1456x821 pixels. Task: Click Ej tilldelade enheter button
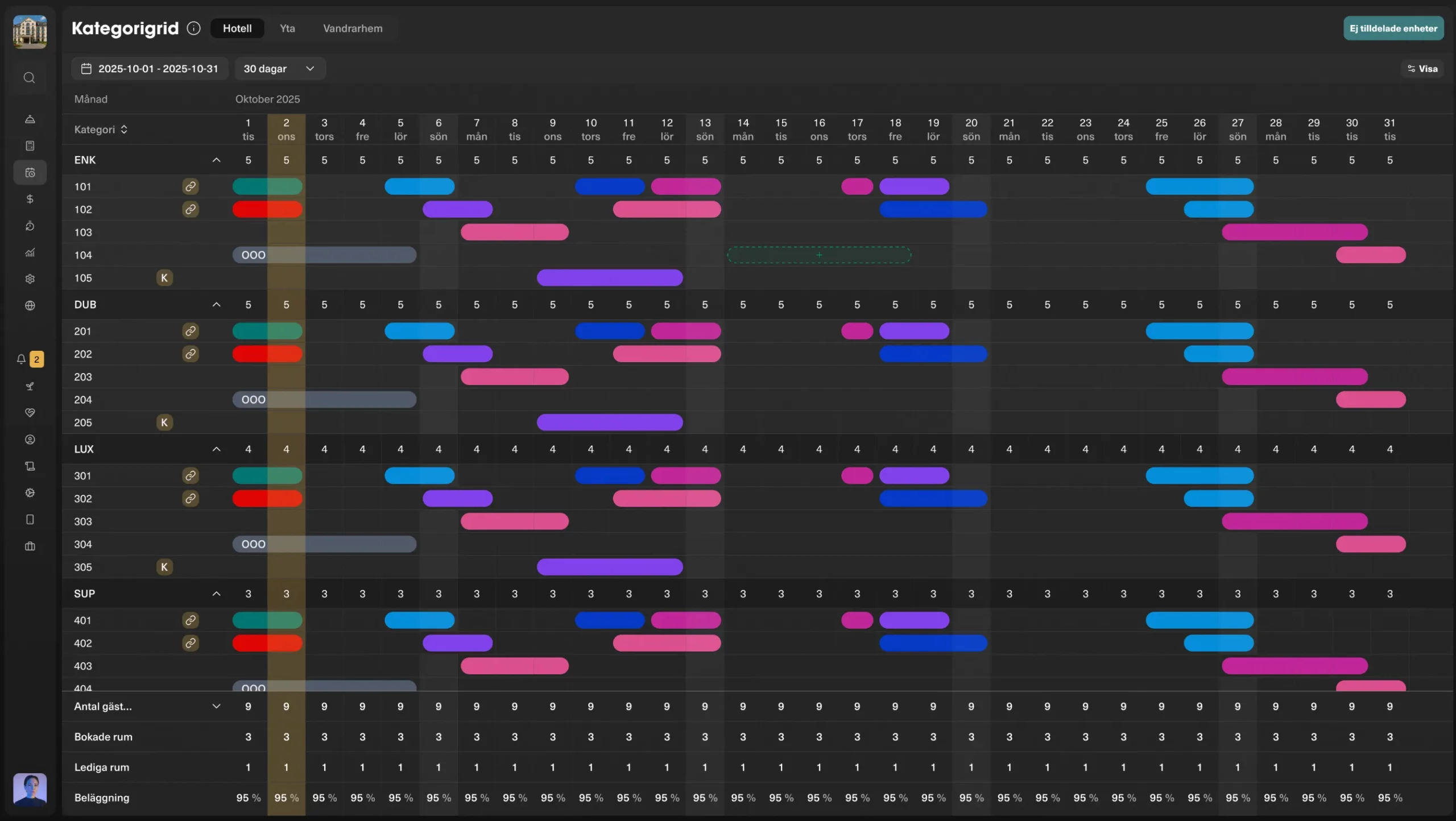click(x=1393, y=28)
